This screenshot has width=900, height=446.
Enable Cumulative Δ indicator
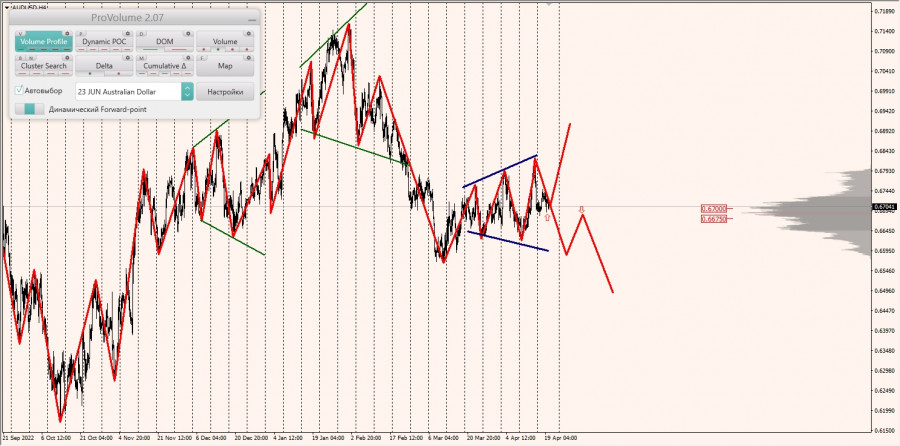(x=165, y=65)
